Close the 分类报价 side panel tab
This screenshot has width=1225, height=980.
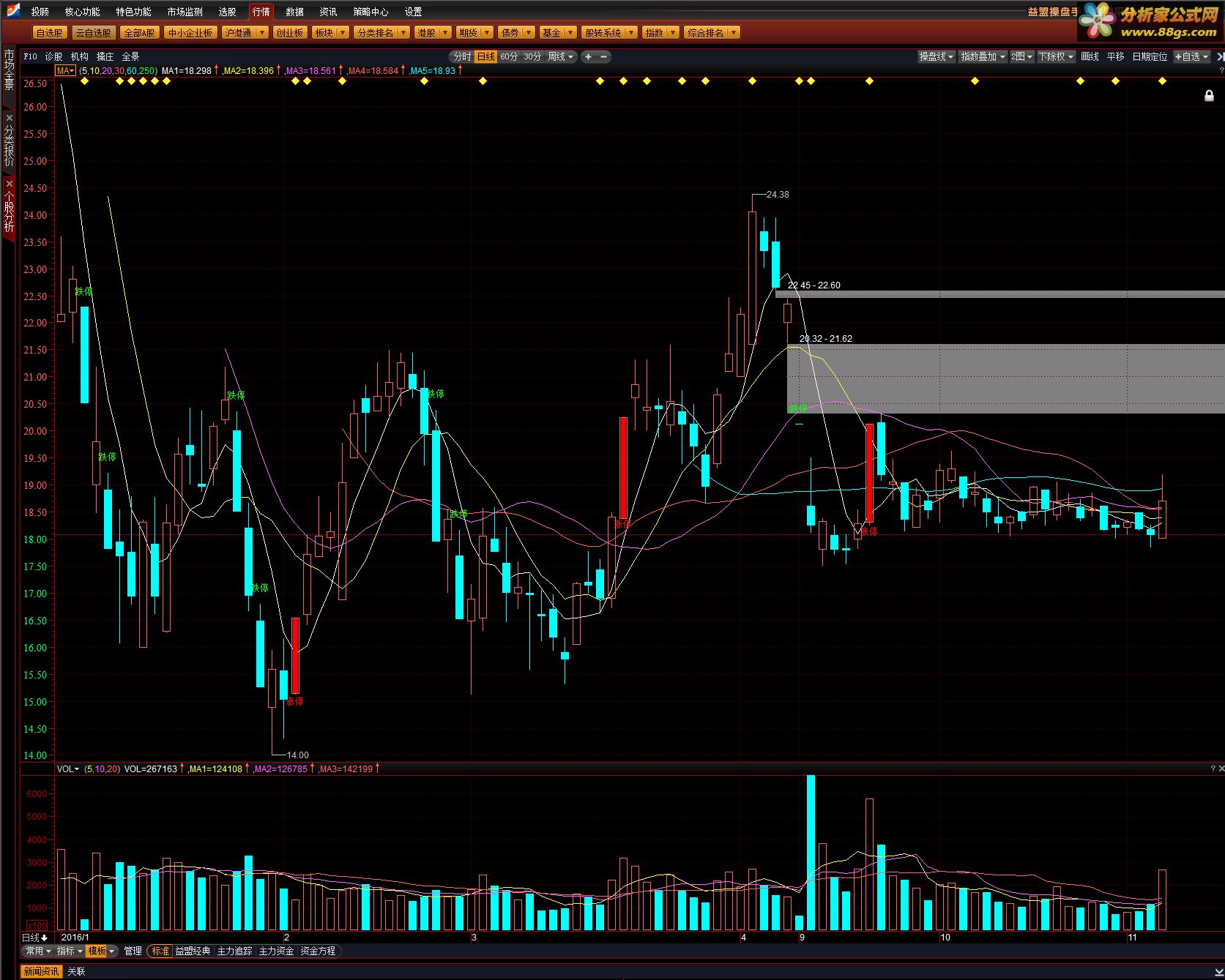point(9,118)
